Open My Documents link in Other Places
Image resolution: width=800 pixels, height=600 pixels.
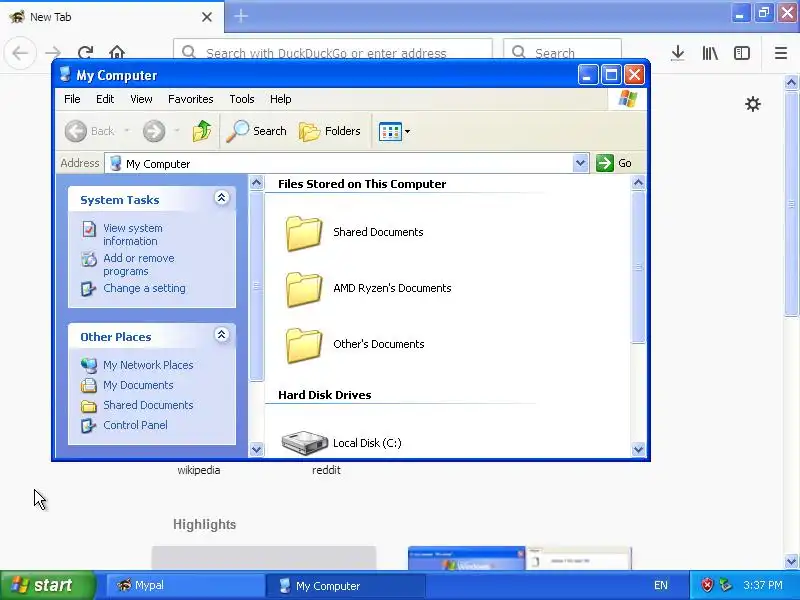pyautogui.click(x=138, y=385)
